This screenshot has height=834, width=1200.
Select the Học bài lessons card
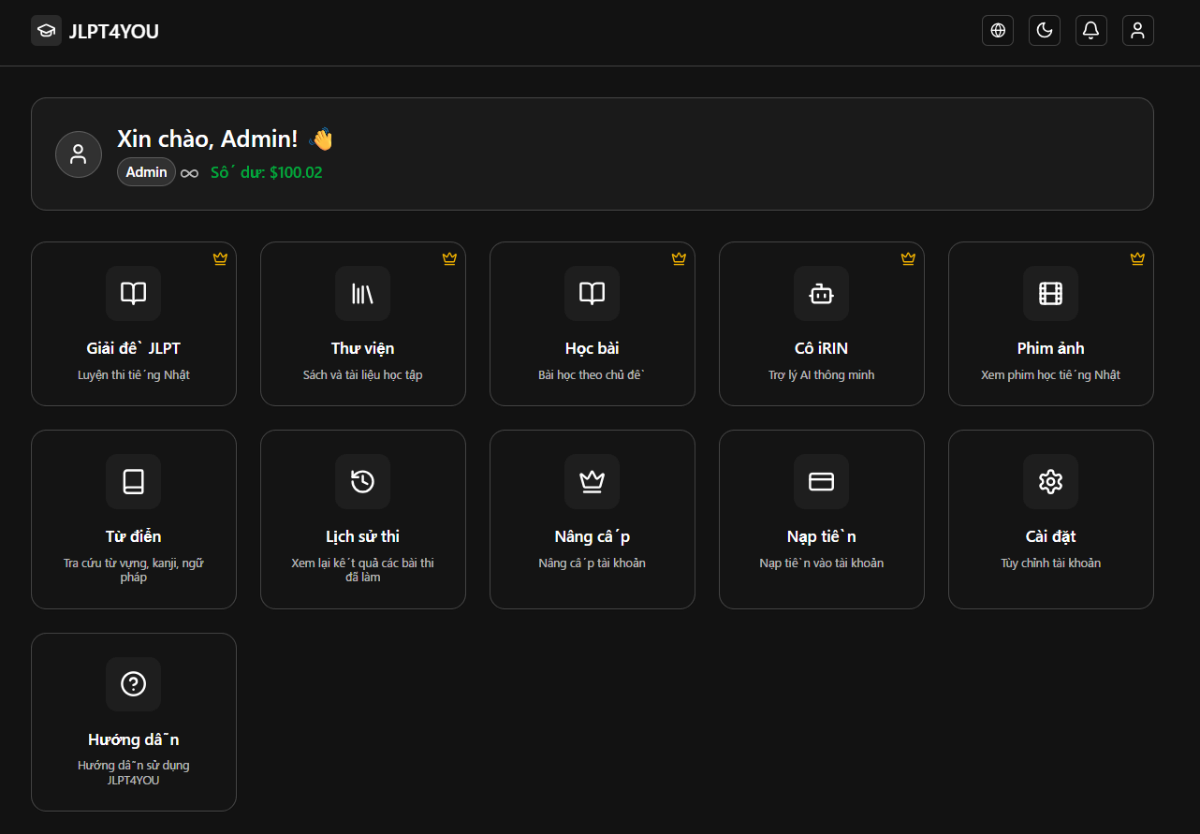pyautogui.click(x=592, y=324)
